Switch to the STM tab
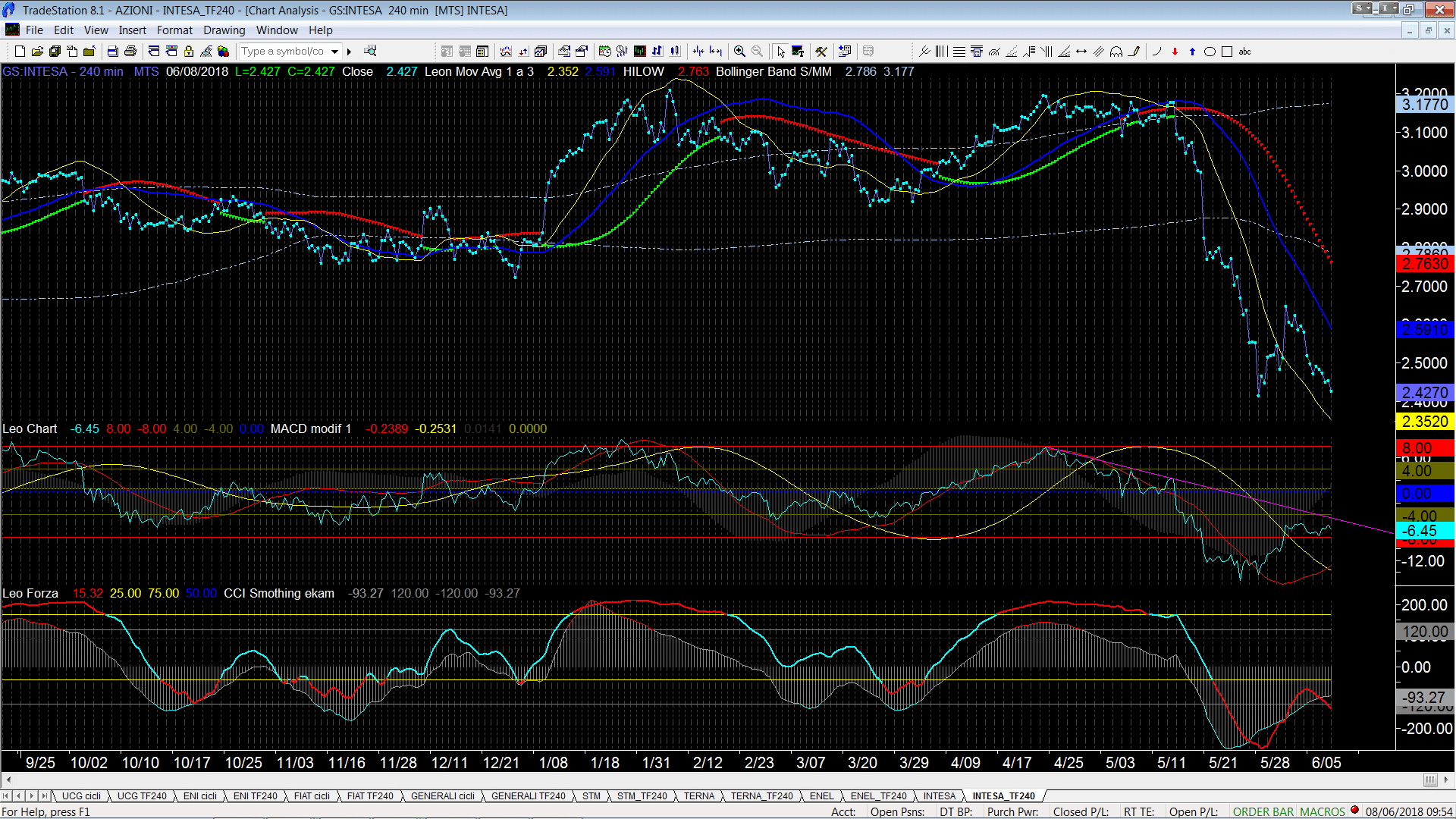The height and width of the screenshot is (819, 1456). (x=591, y=796)
